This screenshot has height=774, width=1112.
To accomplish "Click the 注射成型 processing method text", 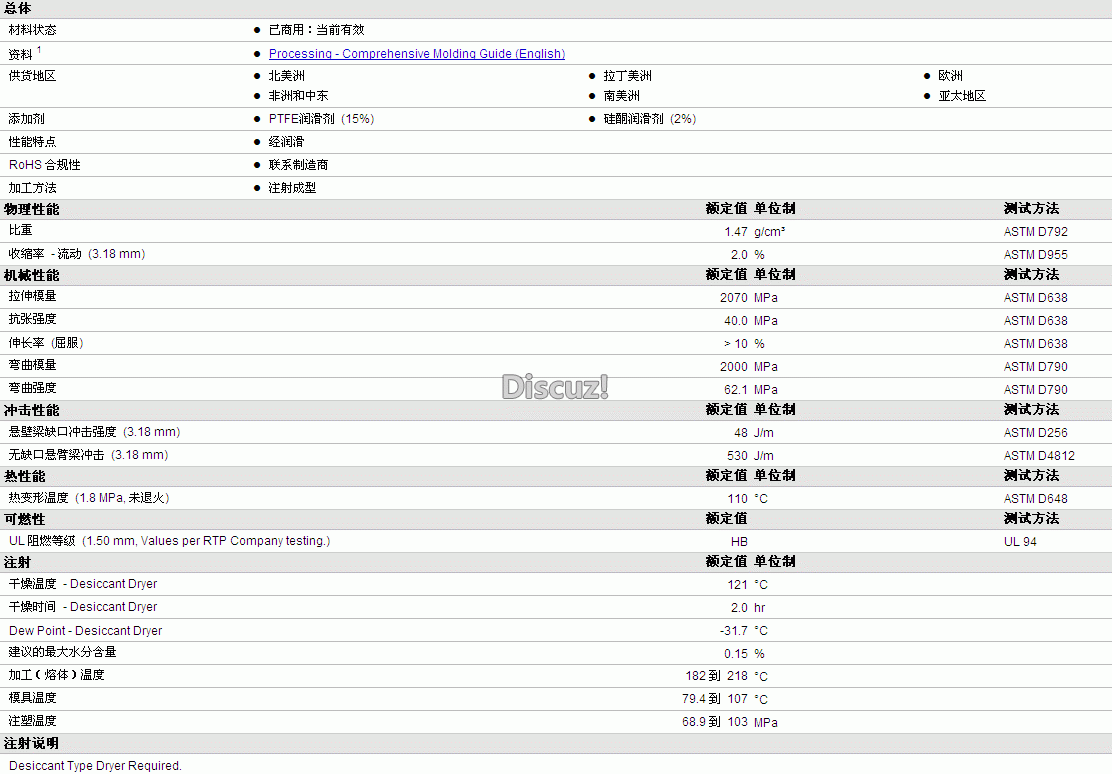I will [x=292, y=188].
